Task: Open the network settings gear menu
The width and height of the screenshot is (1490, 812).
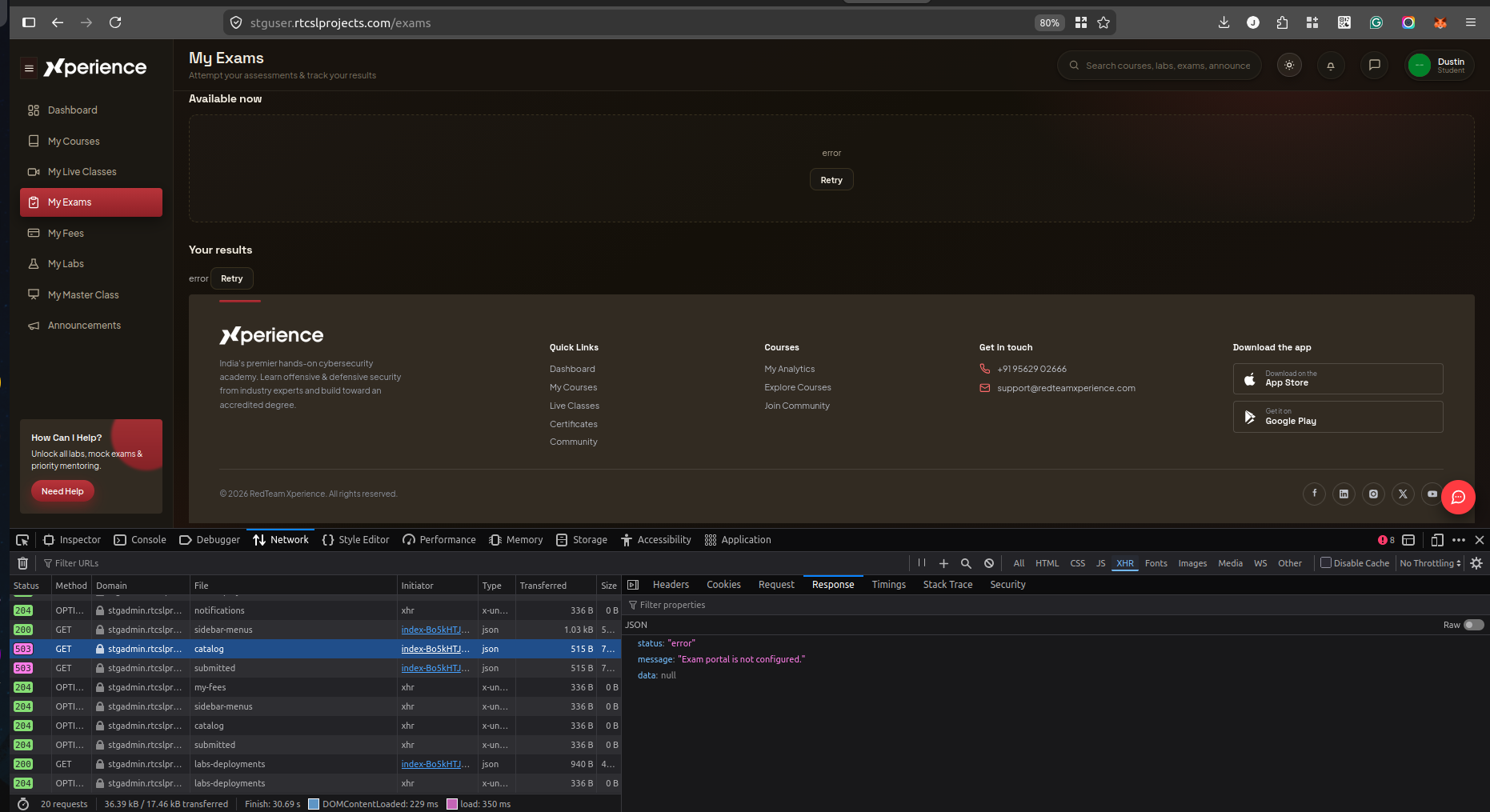Action: click(1476, 563)
